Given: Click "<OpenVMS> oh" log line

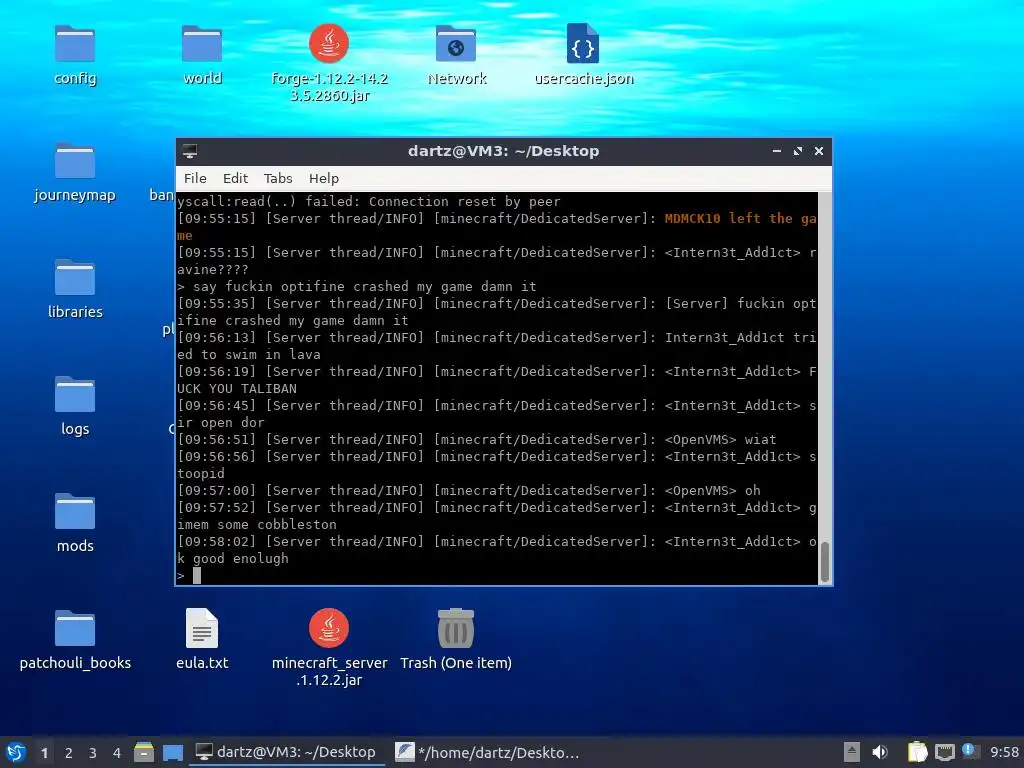Looking at the screenshot, I should click(x=469, y=490).
